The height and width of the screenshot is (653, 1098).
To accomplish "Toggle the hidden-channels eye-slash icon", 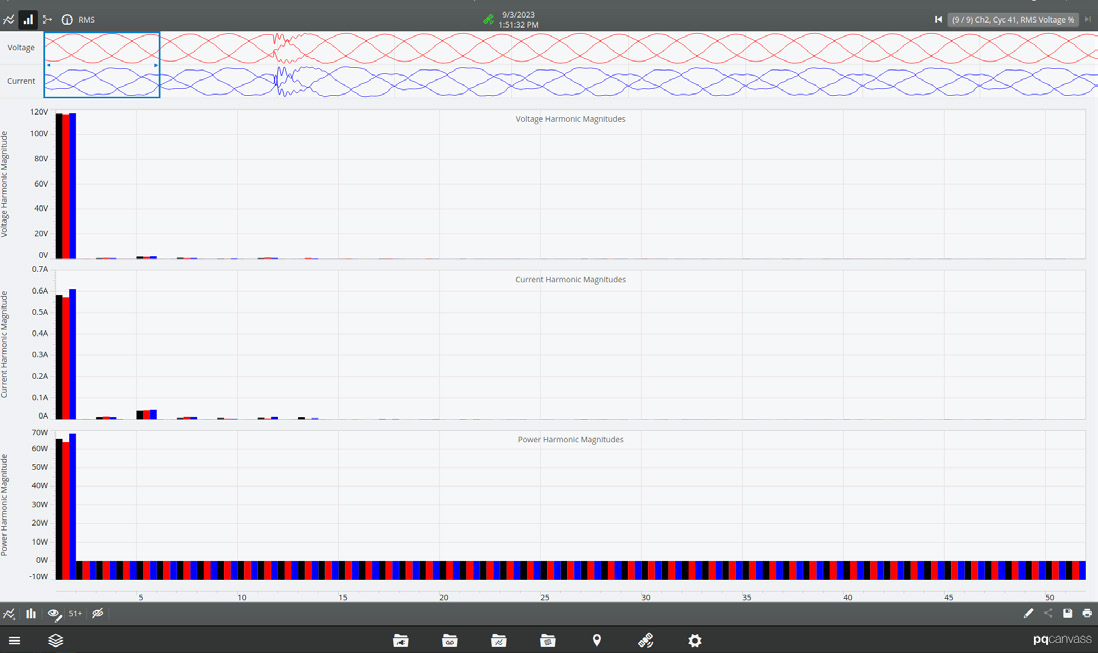I will (97, 613).
